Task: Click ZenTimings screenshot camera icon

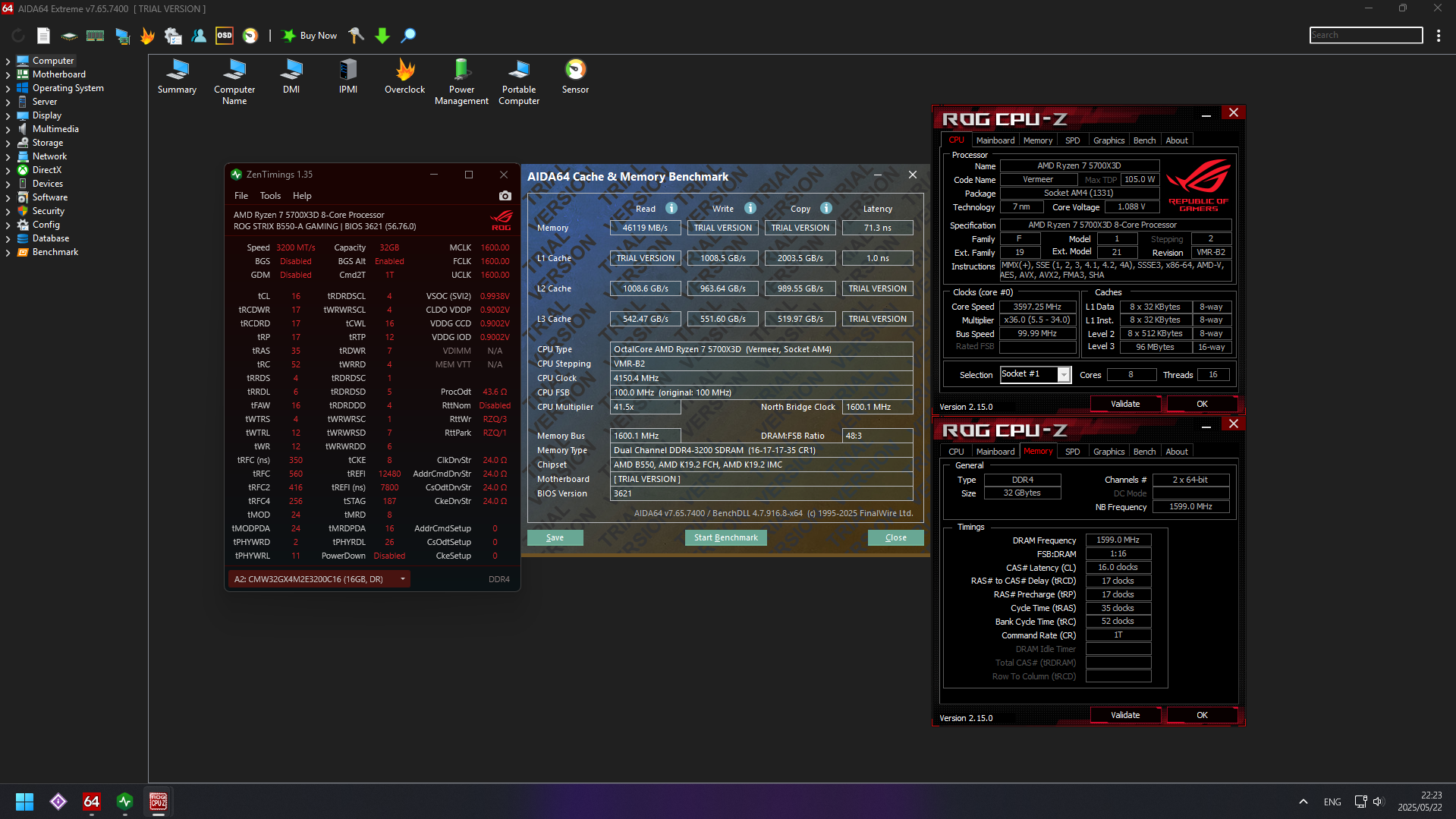Action: click(x=505, y=196)
